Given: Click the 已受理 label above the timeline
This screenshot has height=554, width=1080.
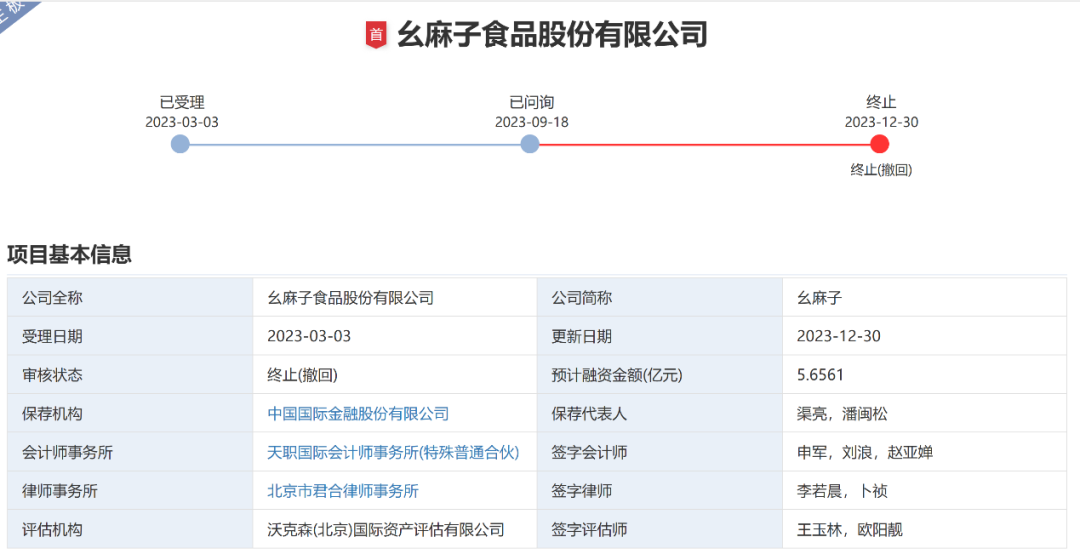Looking at the screenshot, I should click(182, 103).
